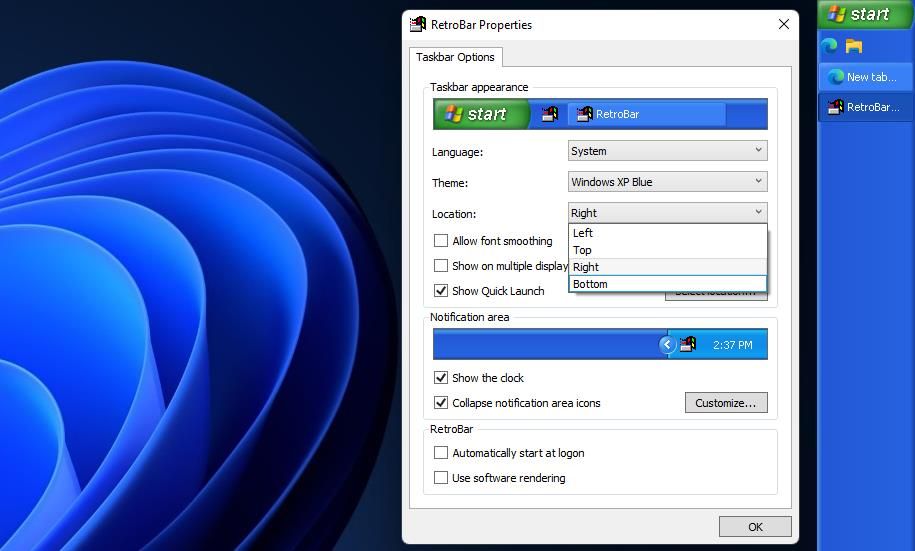Image resolution: width=915 pixels, height=551 pixels.
Task: Confirm with the OK button
Action: [755, 526]
